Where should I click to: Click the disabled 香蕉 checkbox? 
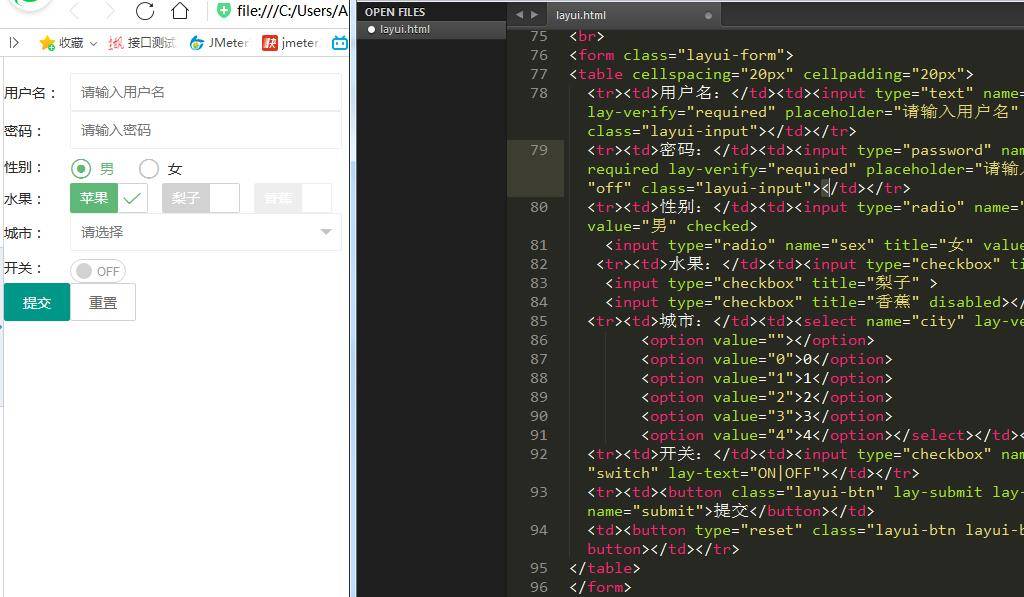coord(293,198)
